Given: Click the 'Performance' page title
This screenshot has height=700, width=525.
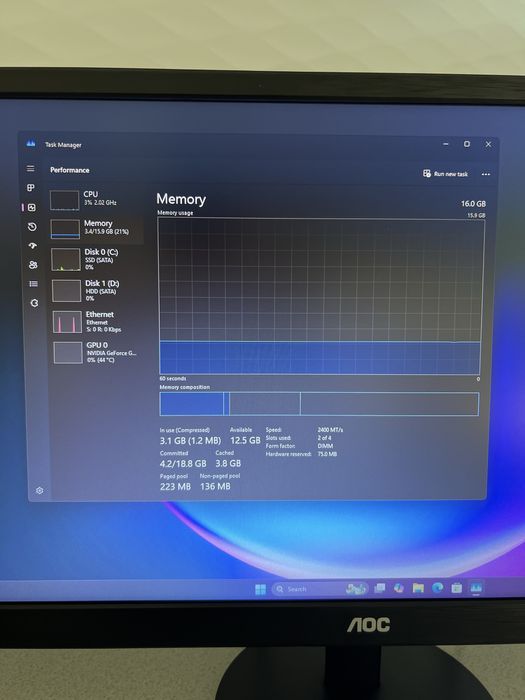Looking at the screenshot, I should [x=70, y=170].
